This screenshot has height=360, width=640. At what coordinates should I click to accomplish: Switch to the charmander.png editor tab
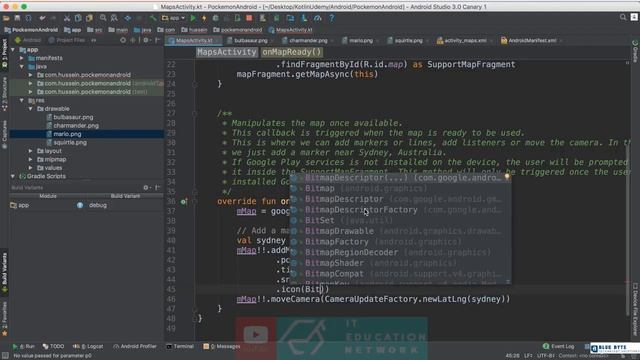point(307,40)
